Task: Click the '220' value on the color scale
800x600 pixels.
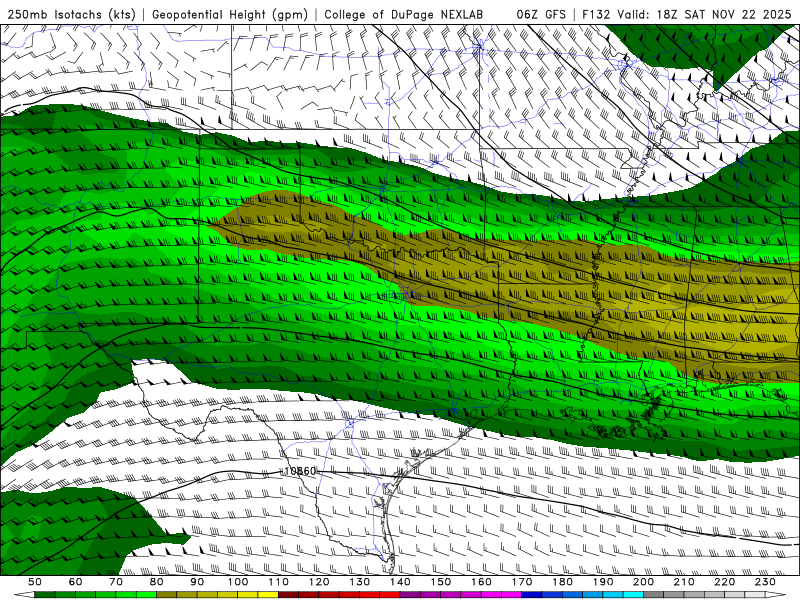Action: tap(724, 582)
